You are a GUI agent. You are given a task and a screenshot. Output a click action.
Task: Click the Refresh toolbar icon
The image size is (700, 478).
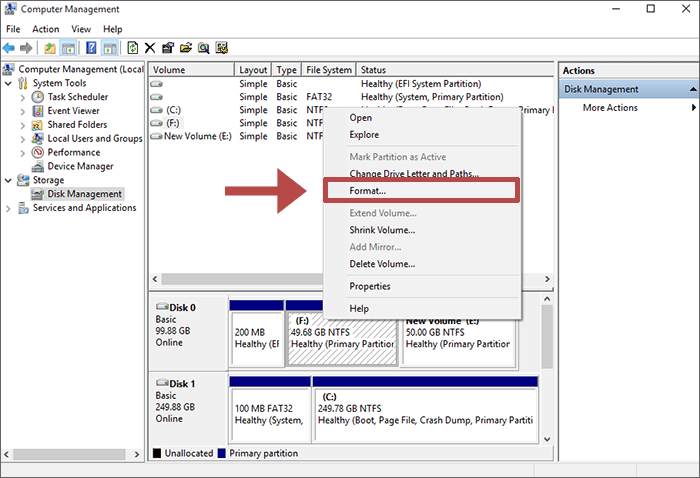click(x=133, y=48)
